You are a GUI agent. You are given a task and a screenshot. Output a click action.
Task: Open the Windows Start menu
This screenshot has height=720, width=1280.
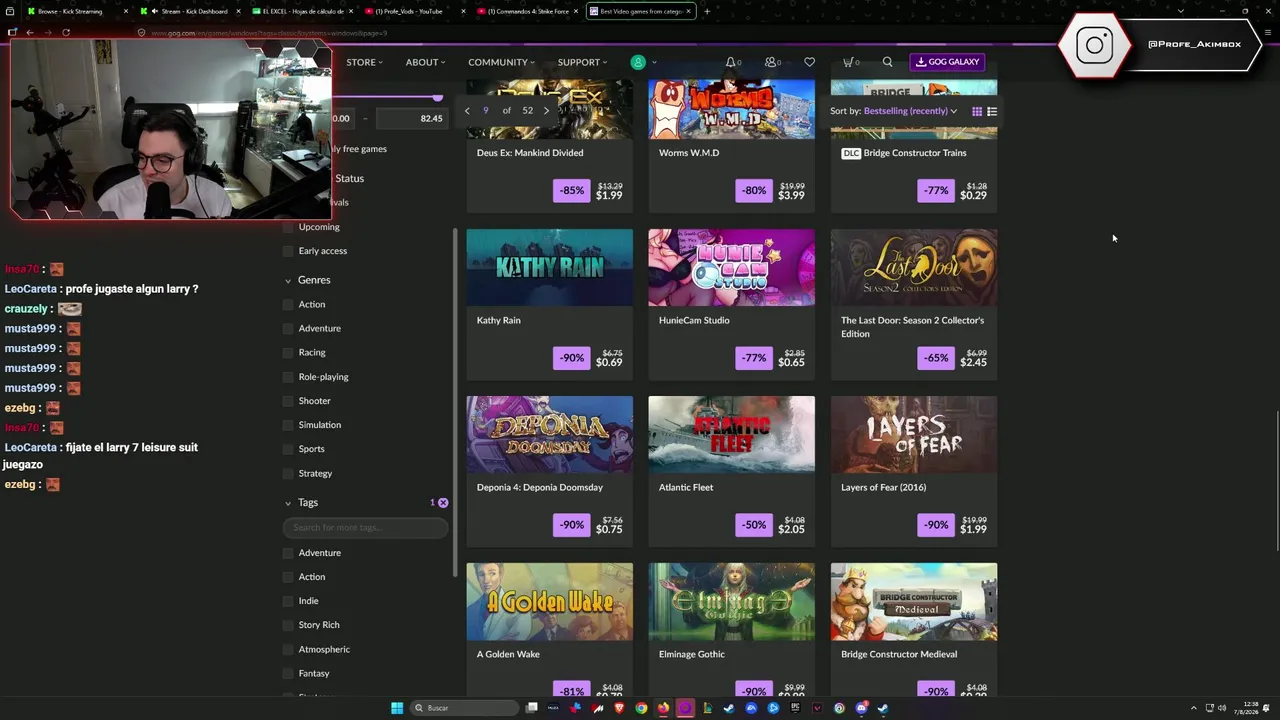tap(397, 708)
